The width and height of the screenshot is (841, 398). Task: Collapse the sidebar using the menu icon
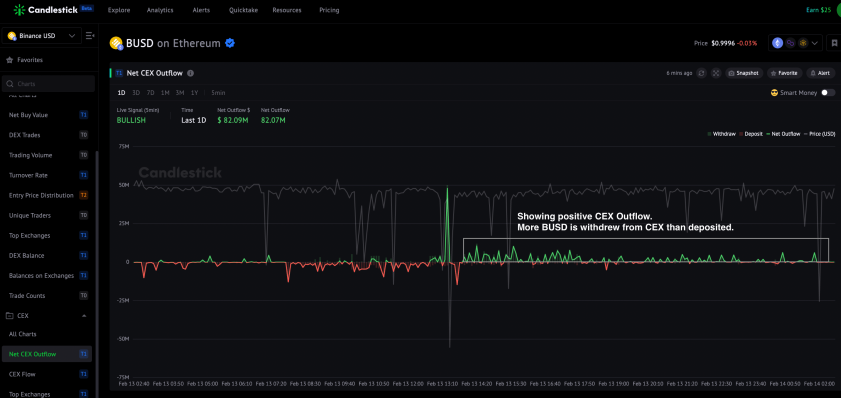[x=90, y=36]
